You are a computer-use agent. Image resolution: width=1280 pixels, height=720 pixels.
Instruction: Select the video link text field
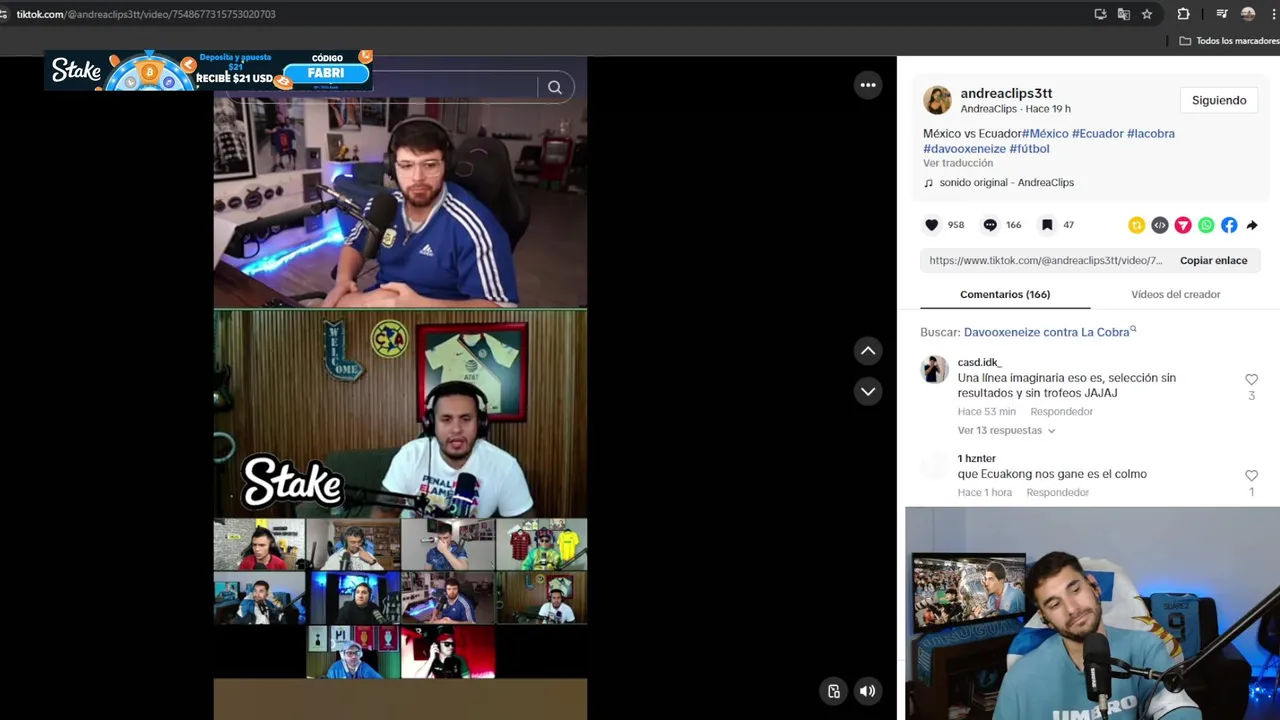pos(1045,260)
